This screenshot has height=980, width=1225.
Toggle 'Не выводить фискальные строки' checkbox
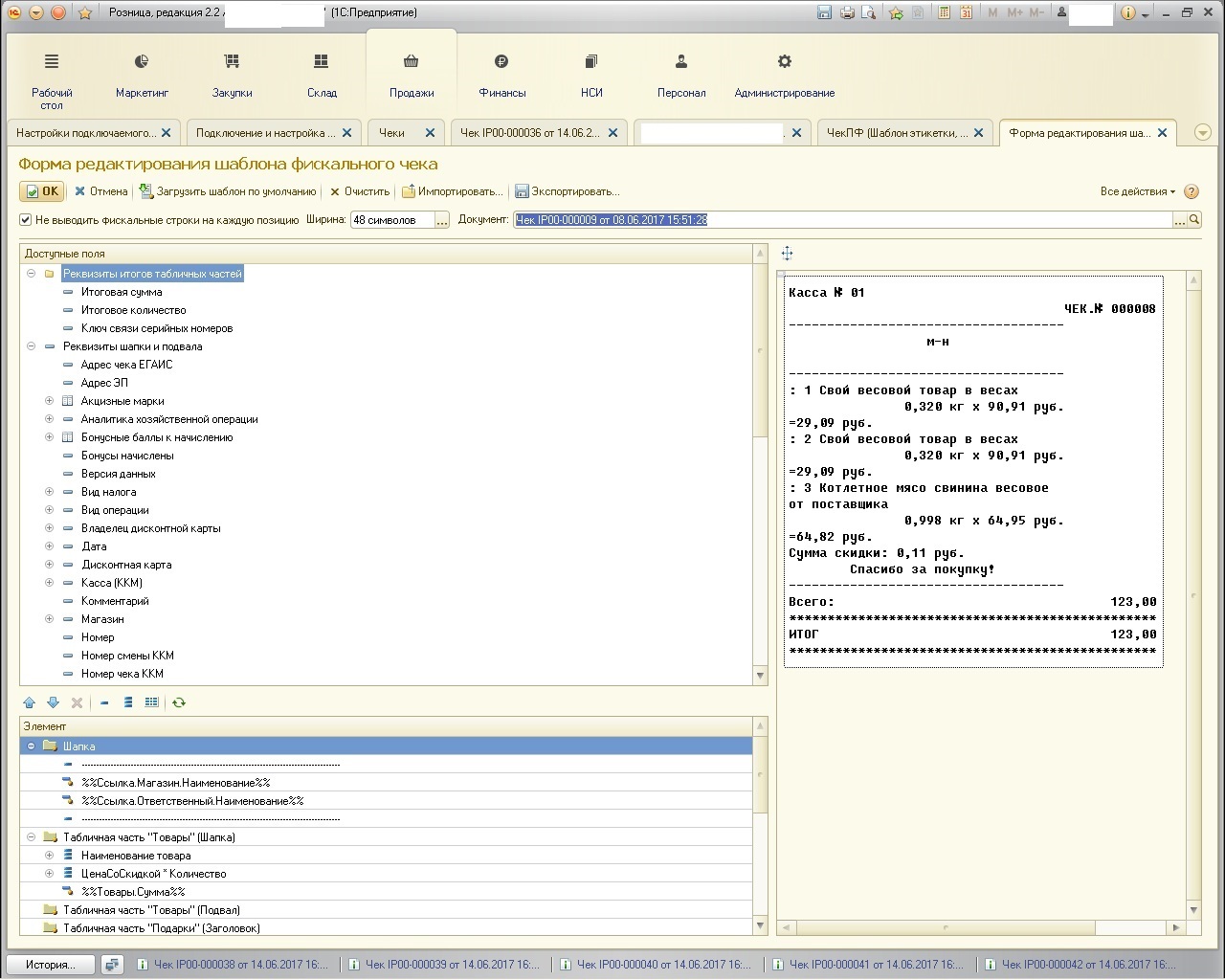[26, 220]
